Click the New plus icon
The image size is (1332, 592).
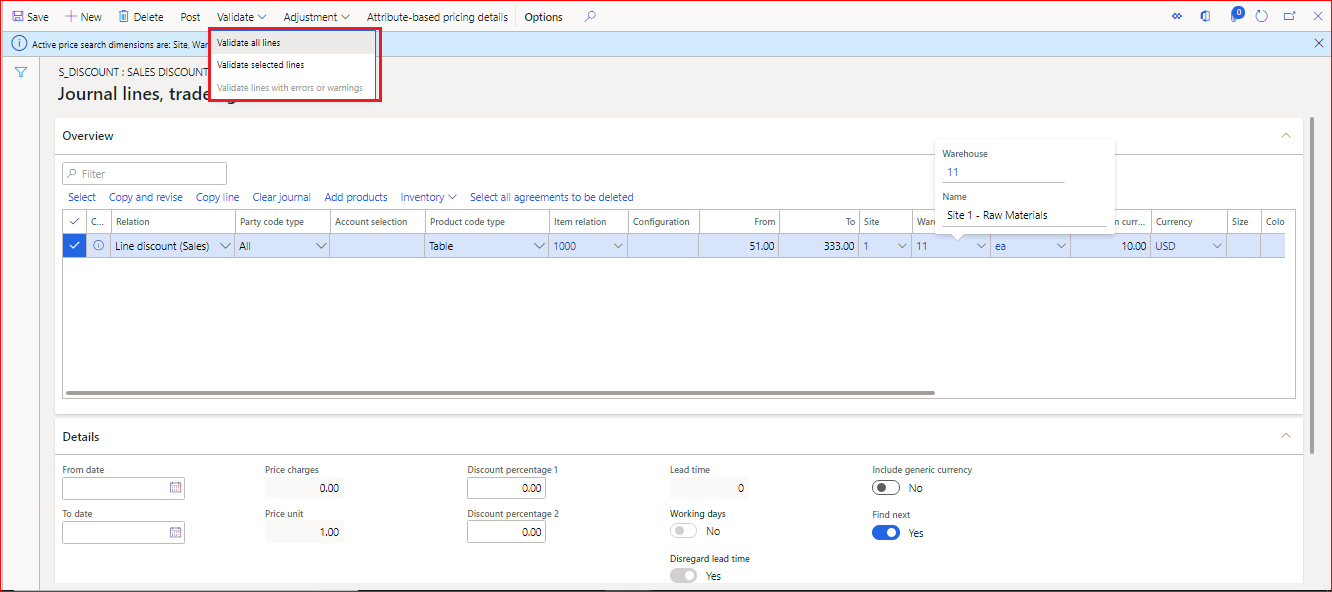click(x=71, y=17)
